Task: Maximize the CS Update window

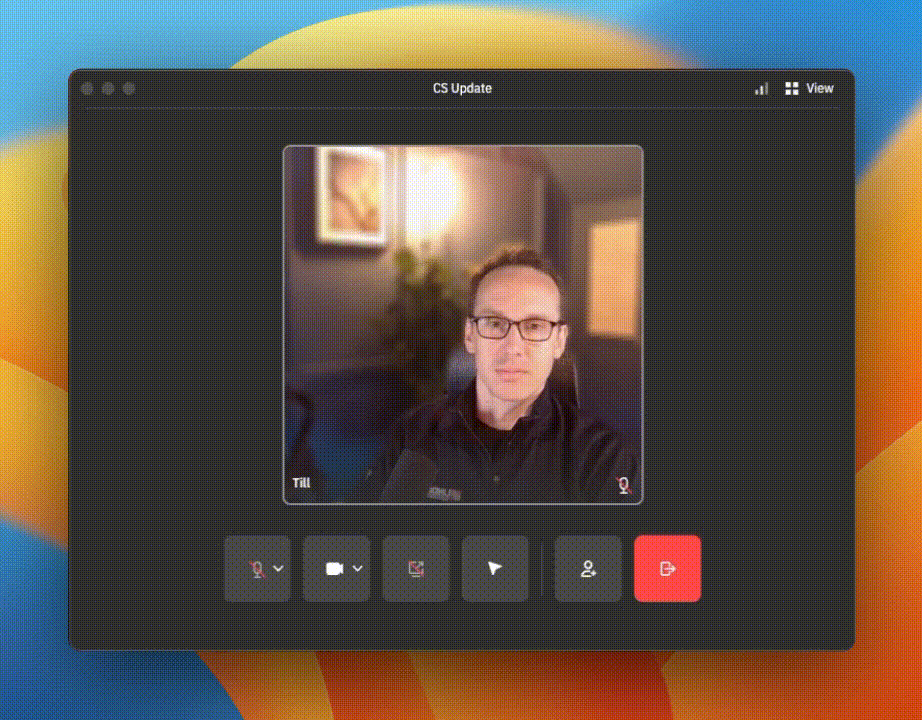Action: click(x=129, y=89)
